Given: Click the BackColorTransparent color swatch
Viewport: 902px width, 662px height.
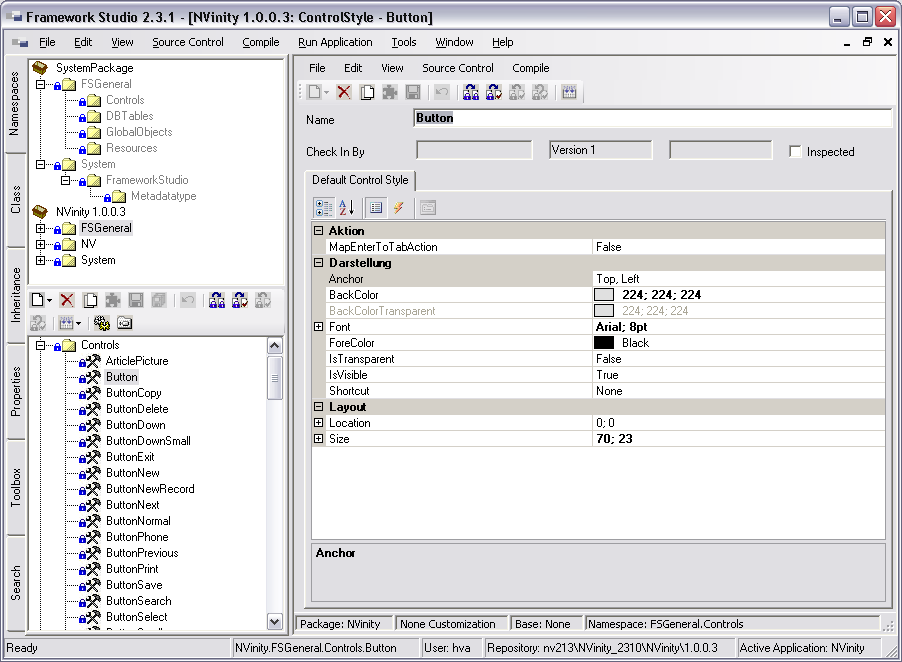Looking at the screenshot, I should point(603,311).
